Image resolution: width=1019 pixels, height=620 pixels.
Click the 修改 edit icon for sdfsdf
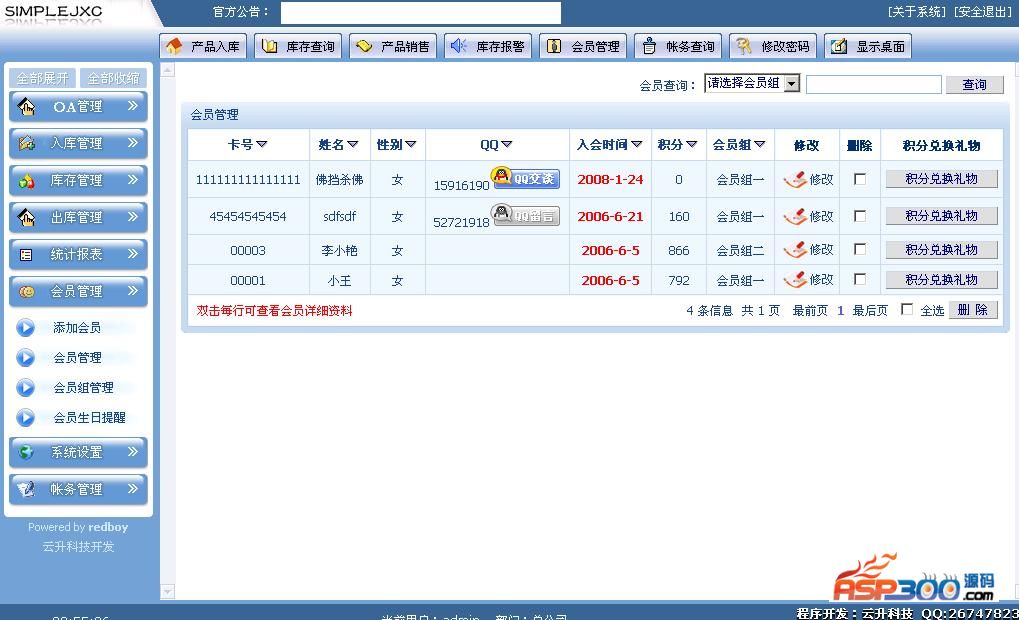[x=795, y=216]
